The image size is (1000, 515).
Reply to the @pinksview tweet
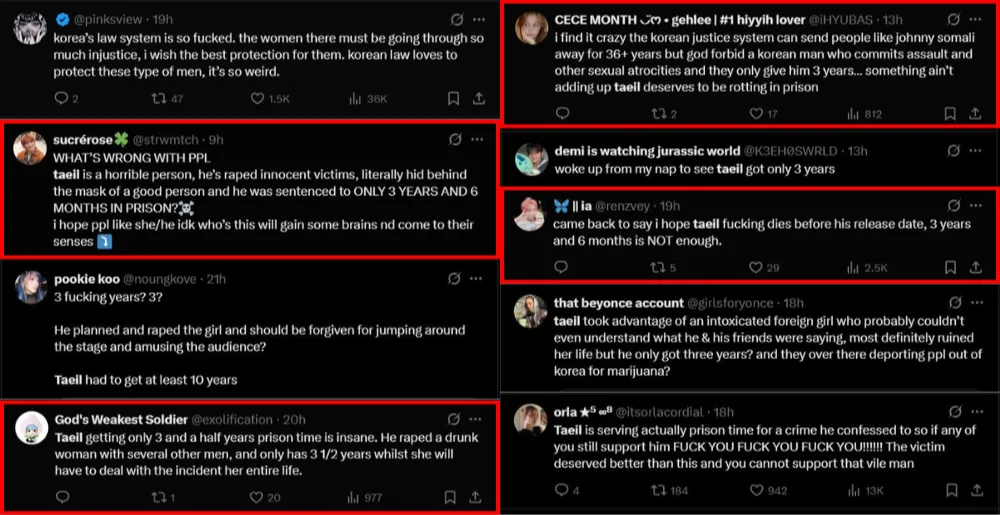[61, 98]
